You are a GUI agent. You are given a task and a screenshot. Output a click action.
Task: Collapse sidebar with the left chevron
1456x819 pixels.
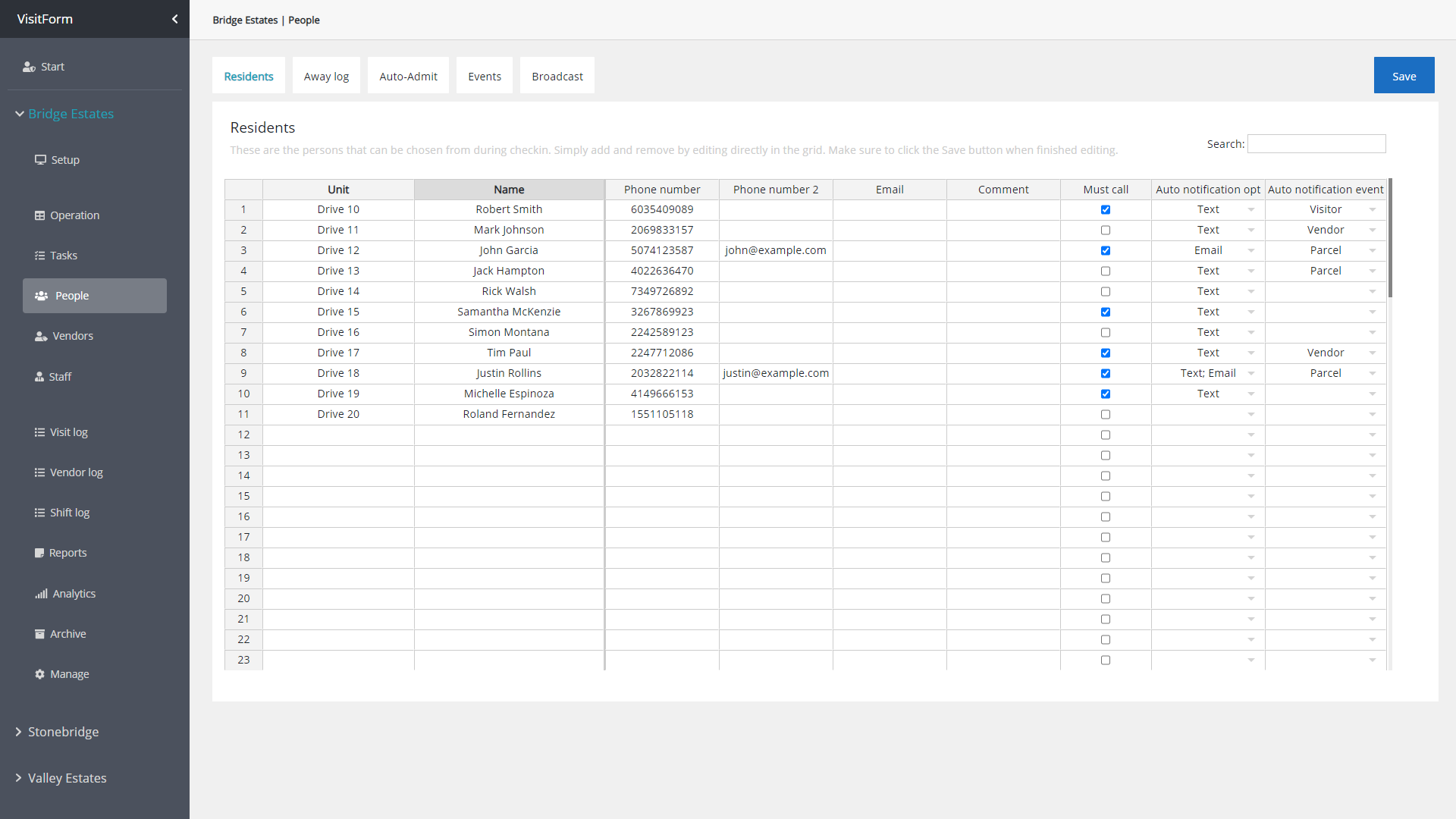[x=175, y=19]
